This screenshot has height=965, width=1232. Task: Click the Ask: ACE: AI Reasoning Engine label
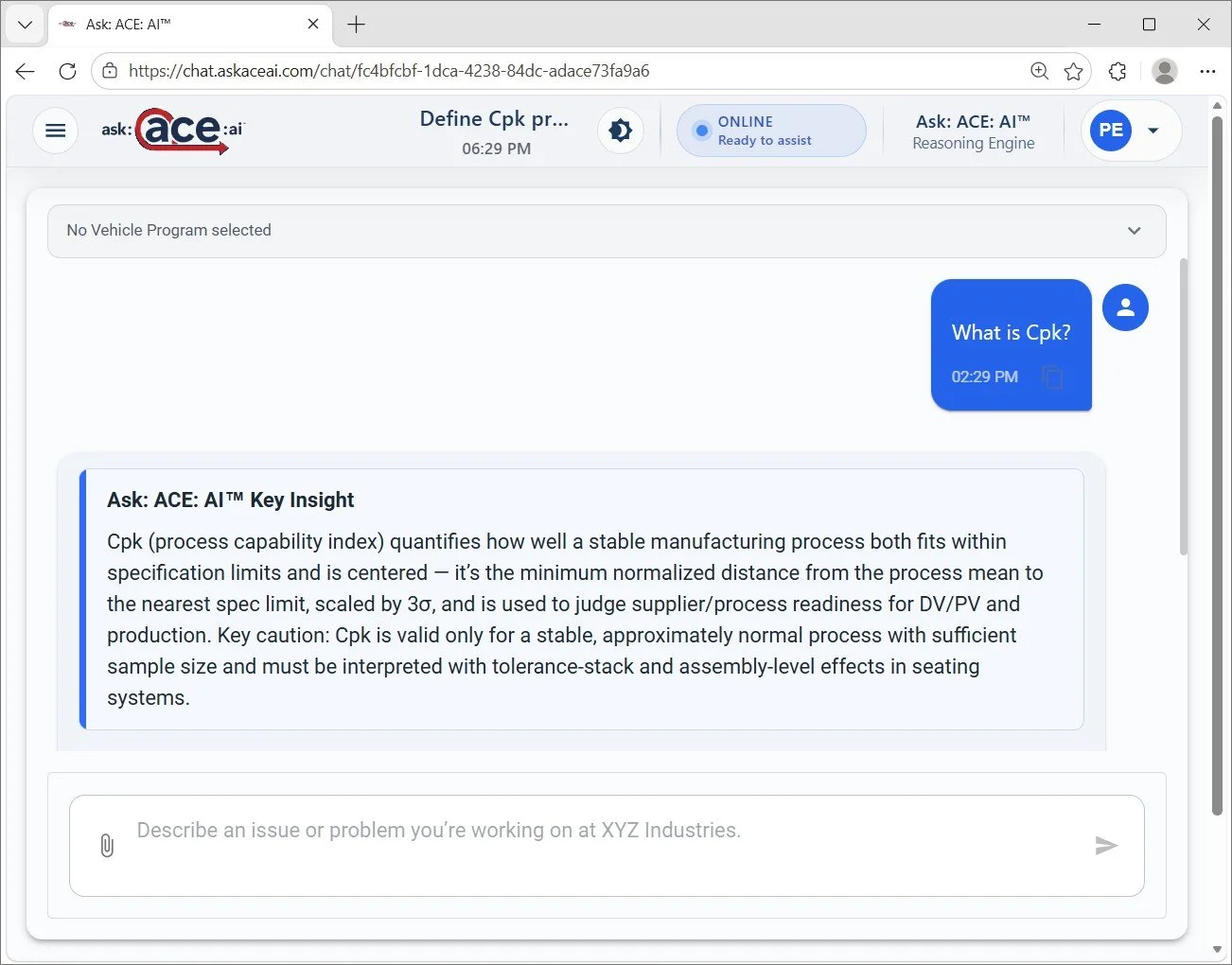(974, 132)
